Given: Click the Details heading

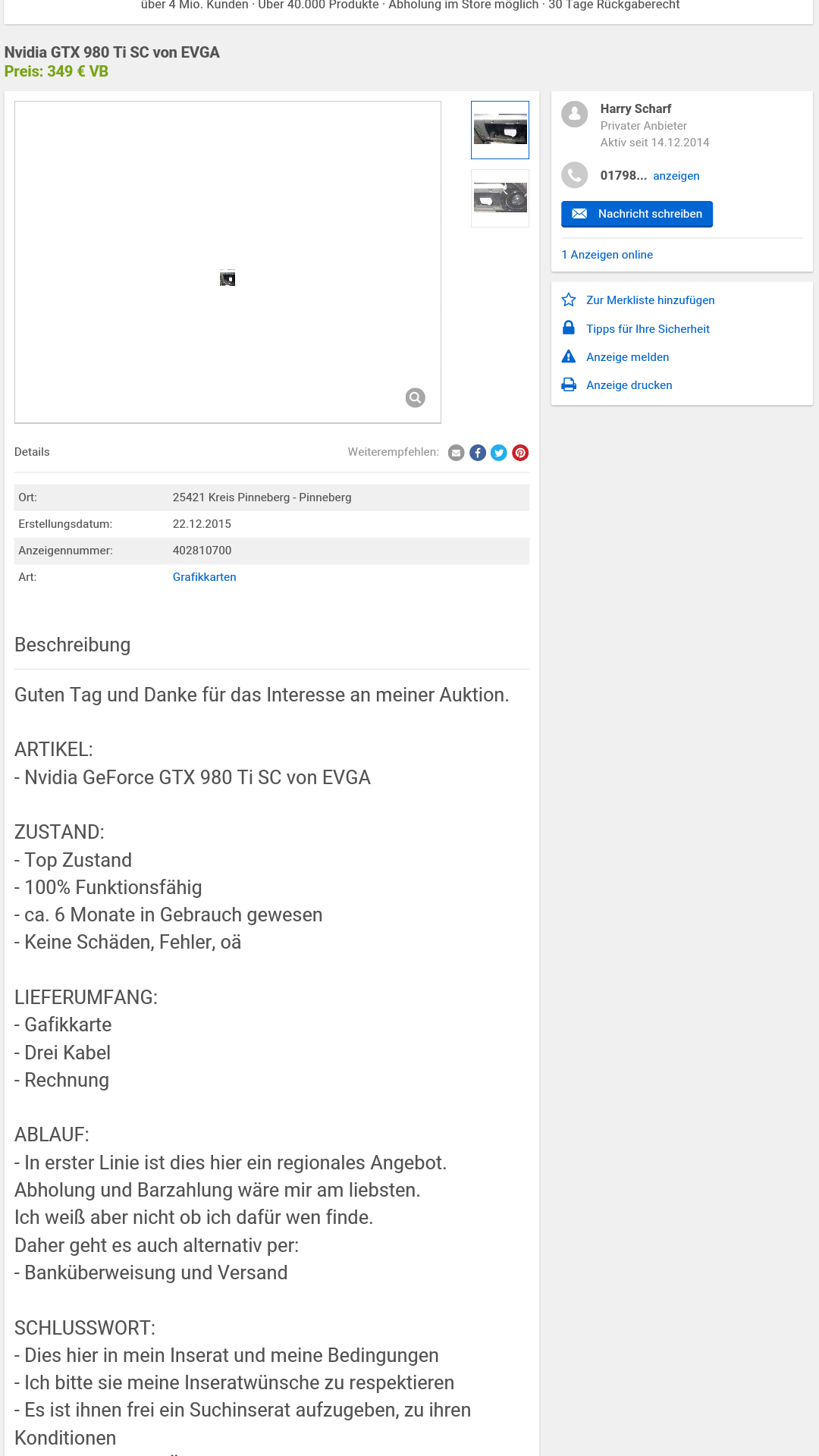Looking at the screenshot, I should 32,452.
